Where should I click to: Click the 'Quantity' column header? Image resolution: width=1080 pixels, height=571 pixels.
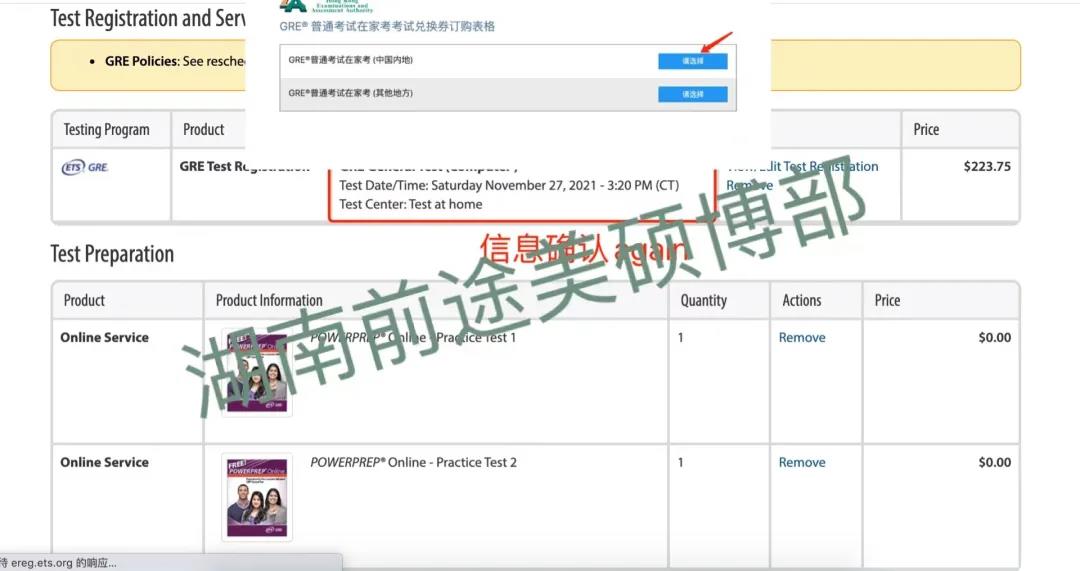coord(703,300)
